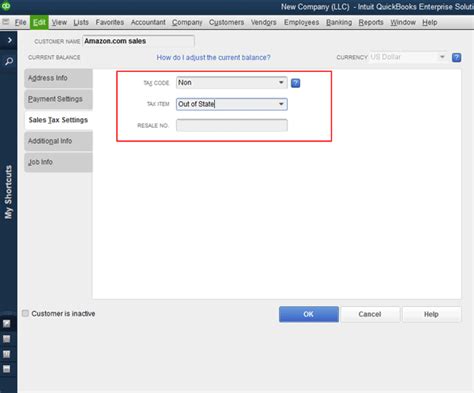Click the small window icon left of File menu
This screenshot has width=474, height=393.
coord(5,22)
